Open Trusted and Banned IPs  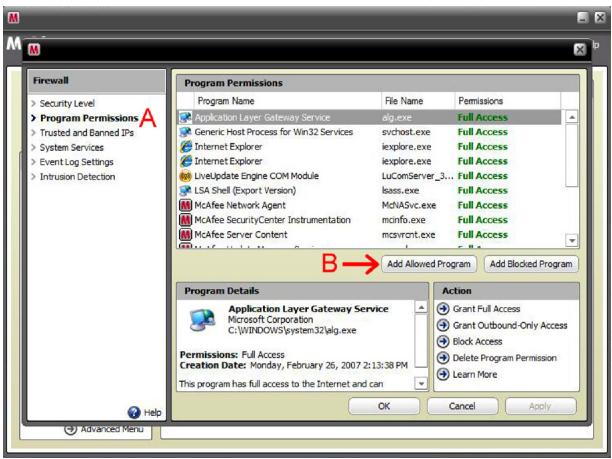pos(87,133)
